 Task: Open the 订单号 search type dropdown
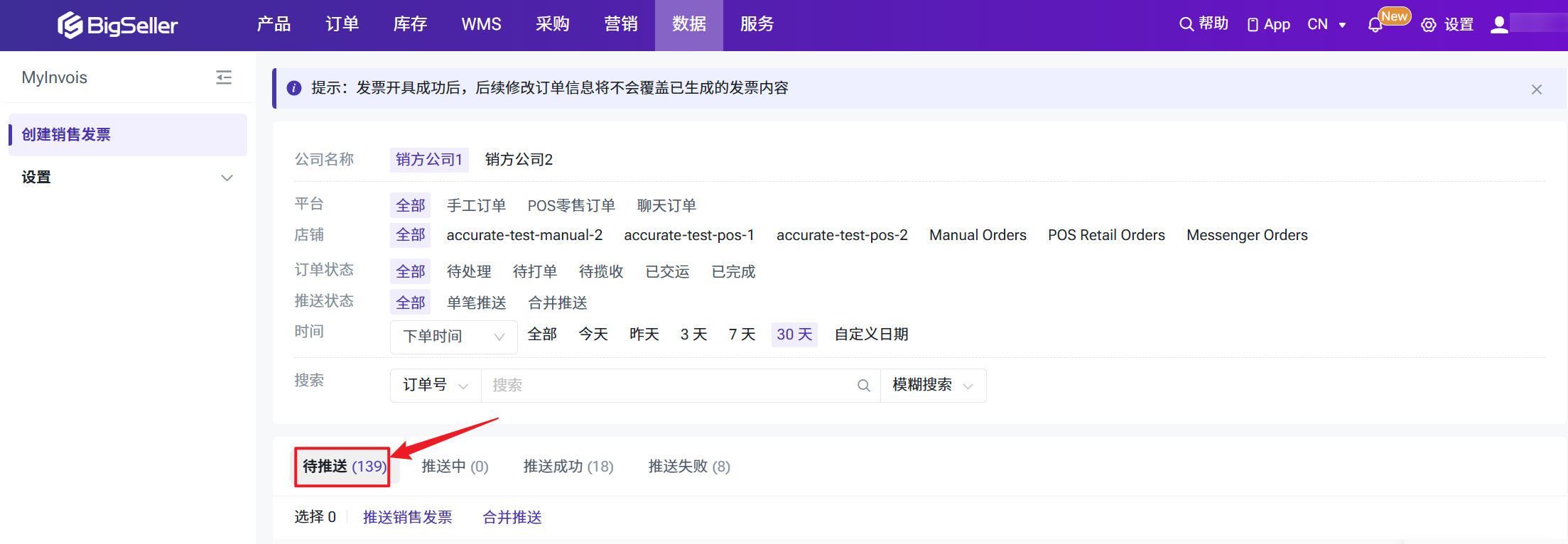pyautogui.click(x=435, y=386)
